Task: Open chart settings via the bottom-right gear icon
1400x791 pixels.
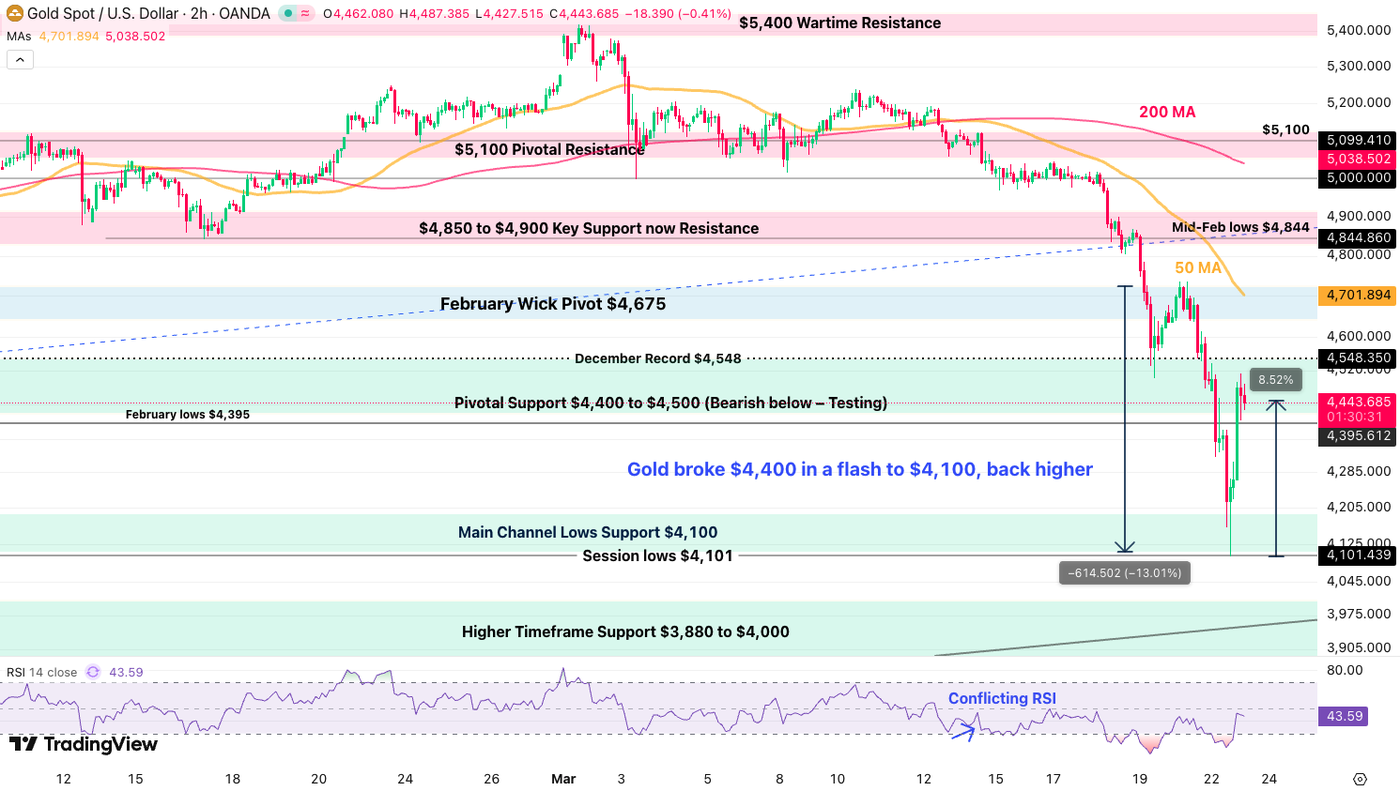Action: pos(1358,777)
